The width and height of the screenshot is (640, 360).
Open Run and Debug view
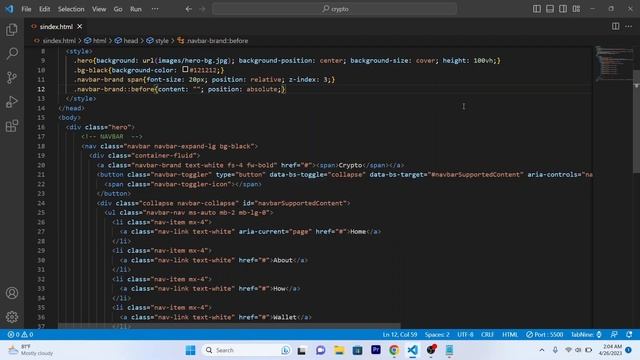[12, 102]
